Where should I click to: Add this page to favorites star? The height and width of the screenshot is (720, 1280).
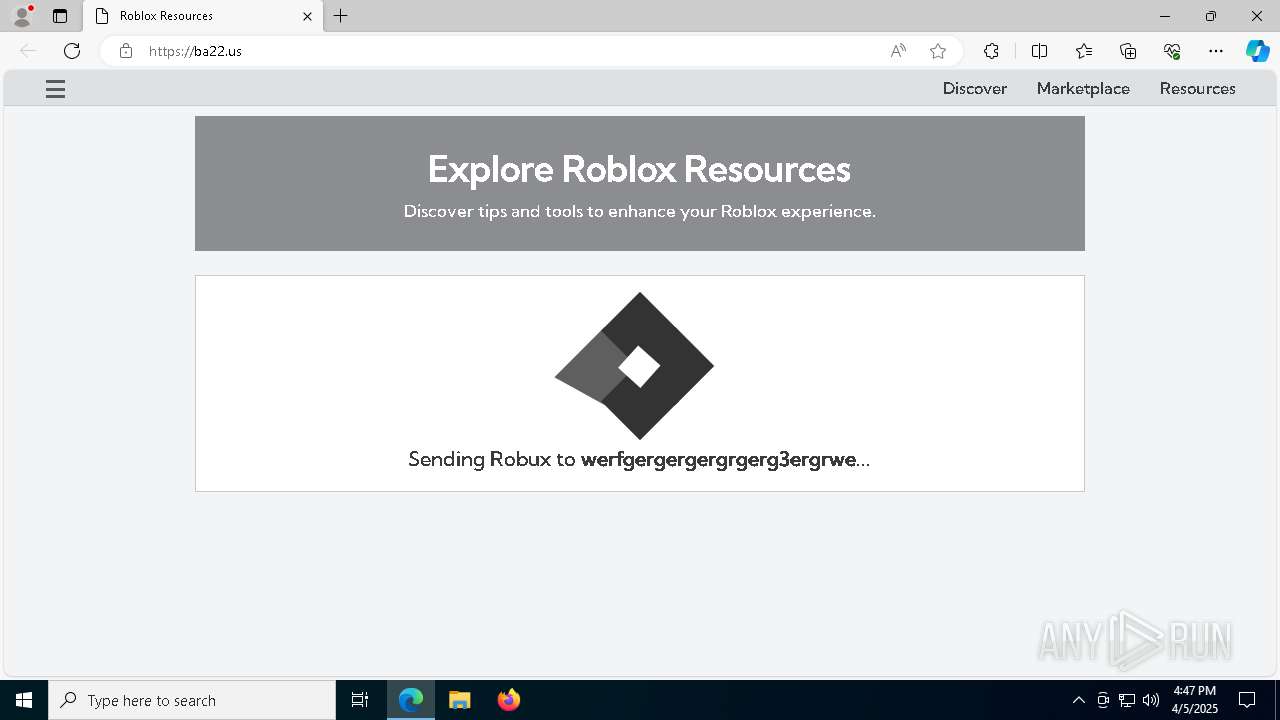[938, 51]
